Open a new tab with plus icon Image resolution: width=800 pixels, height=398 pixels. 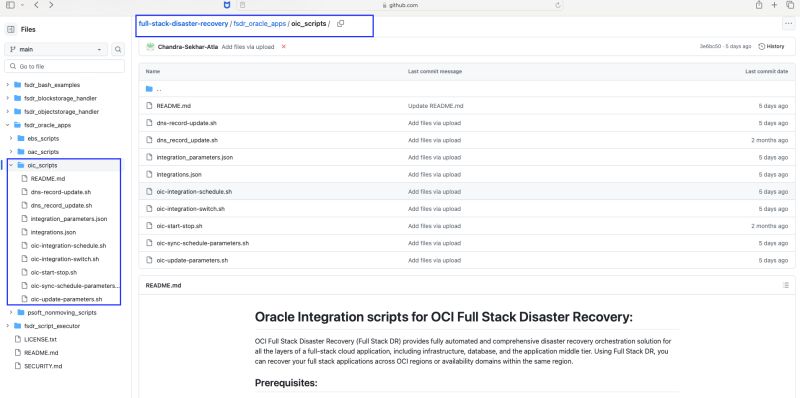click(x=774, y=5)
